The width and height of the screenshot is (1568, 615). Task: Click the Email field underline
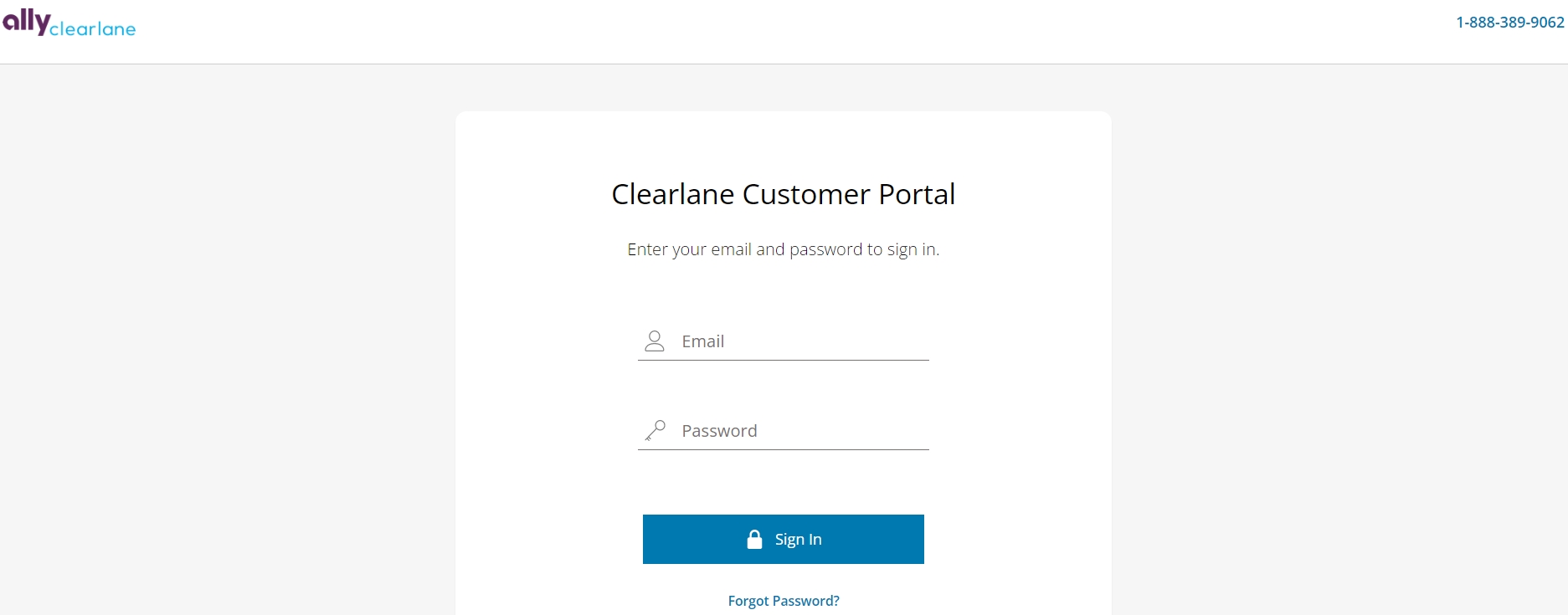point(783,358)
